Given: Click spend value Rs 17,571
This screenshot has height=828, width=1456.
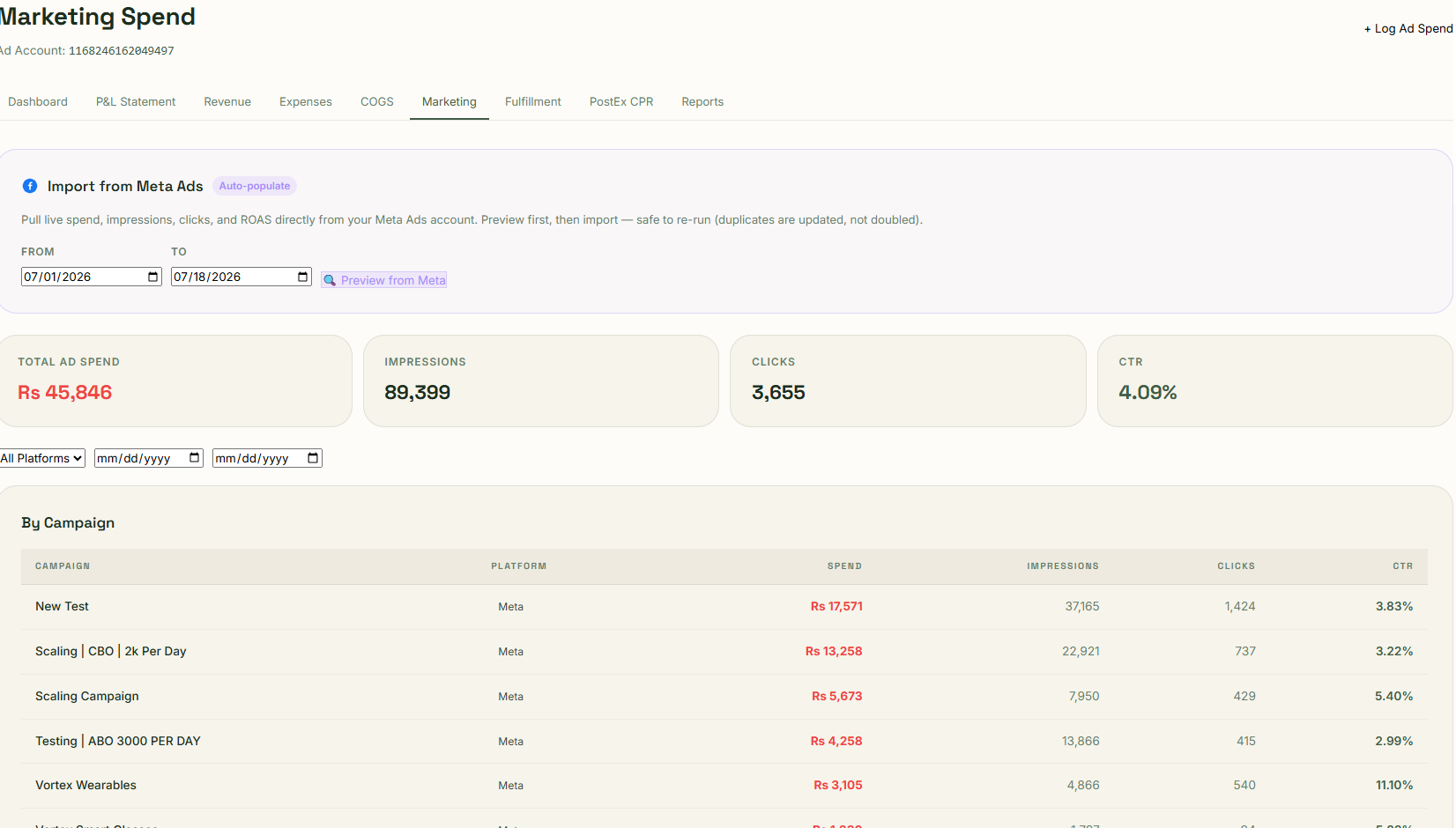Looking at the screenshot, I should 836,607.
